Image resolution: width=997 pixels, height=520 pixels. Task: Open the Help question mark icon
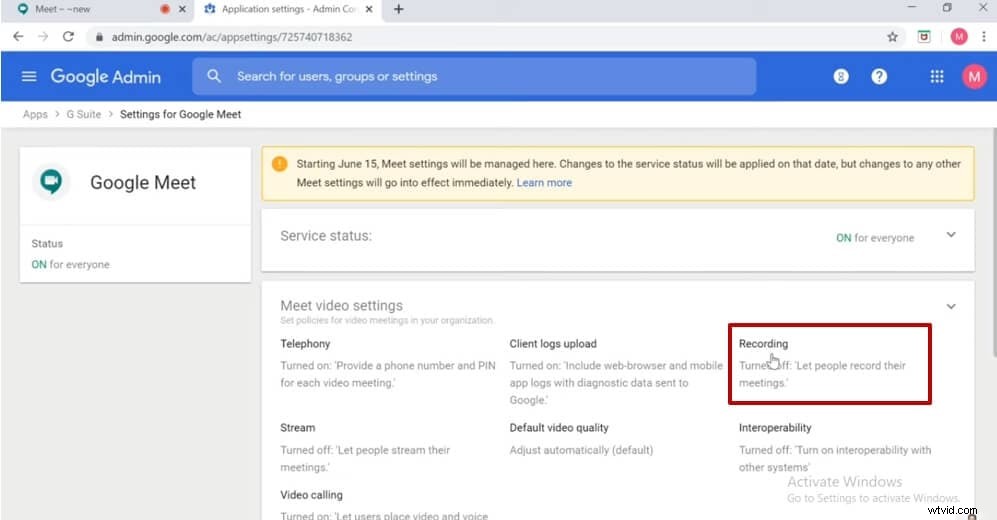(x=879, y=76)
